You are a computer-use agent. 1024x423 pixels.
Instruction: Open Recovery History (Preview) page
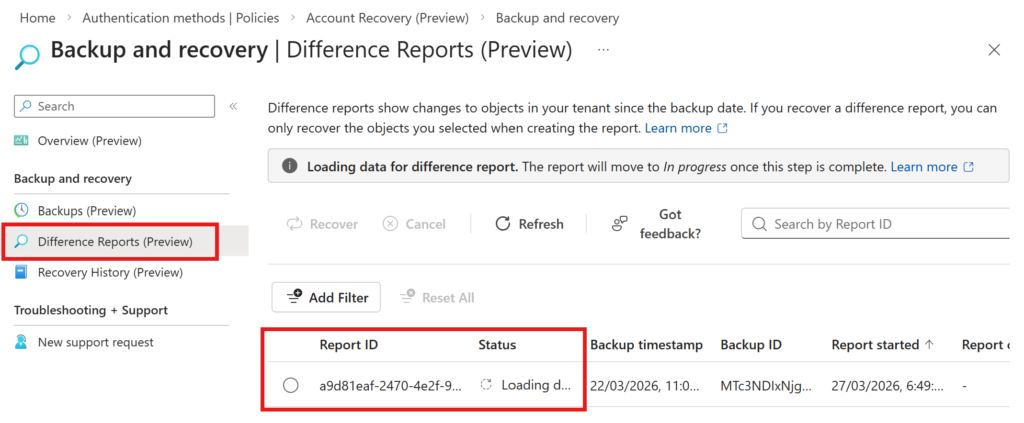coord(110,272)
